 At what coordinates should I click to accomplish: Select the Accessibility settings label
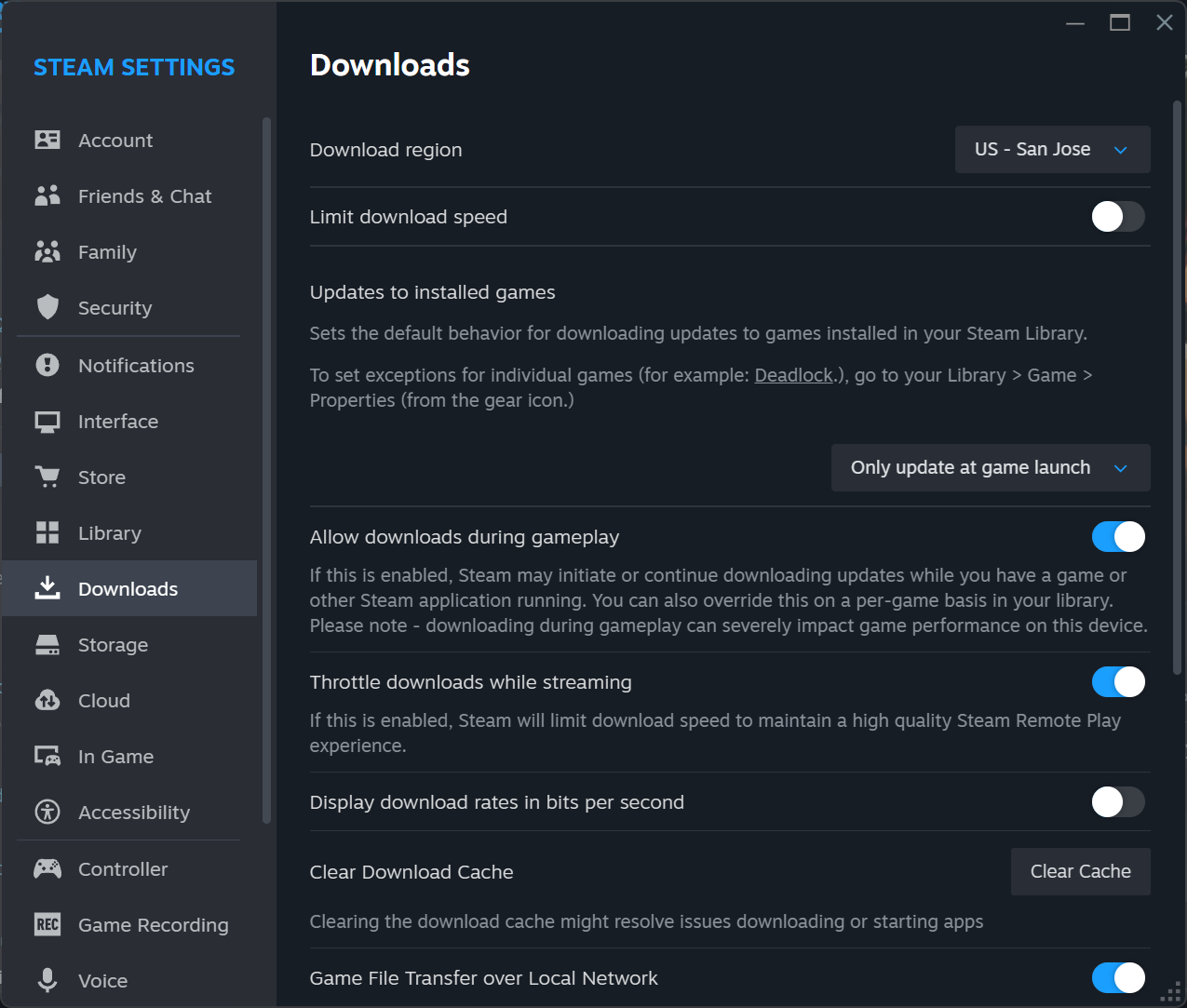134,813
